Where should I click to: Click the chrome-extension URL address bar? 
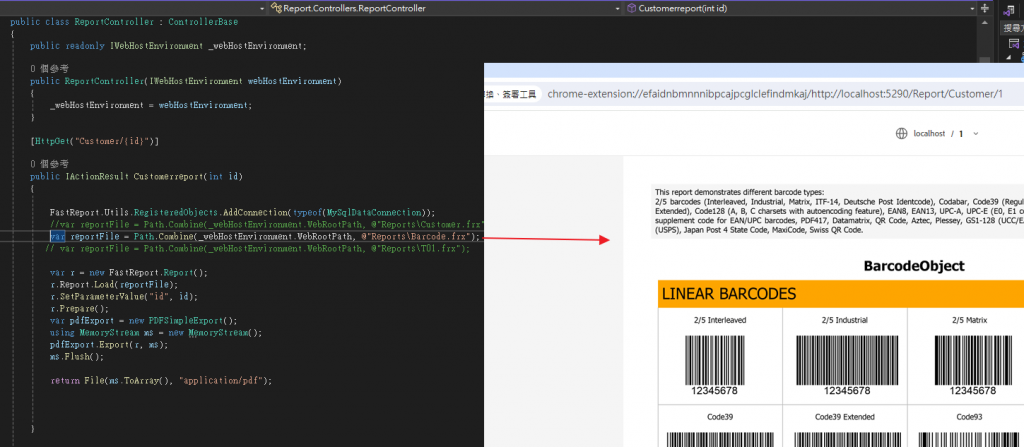[775, 94]
